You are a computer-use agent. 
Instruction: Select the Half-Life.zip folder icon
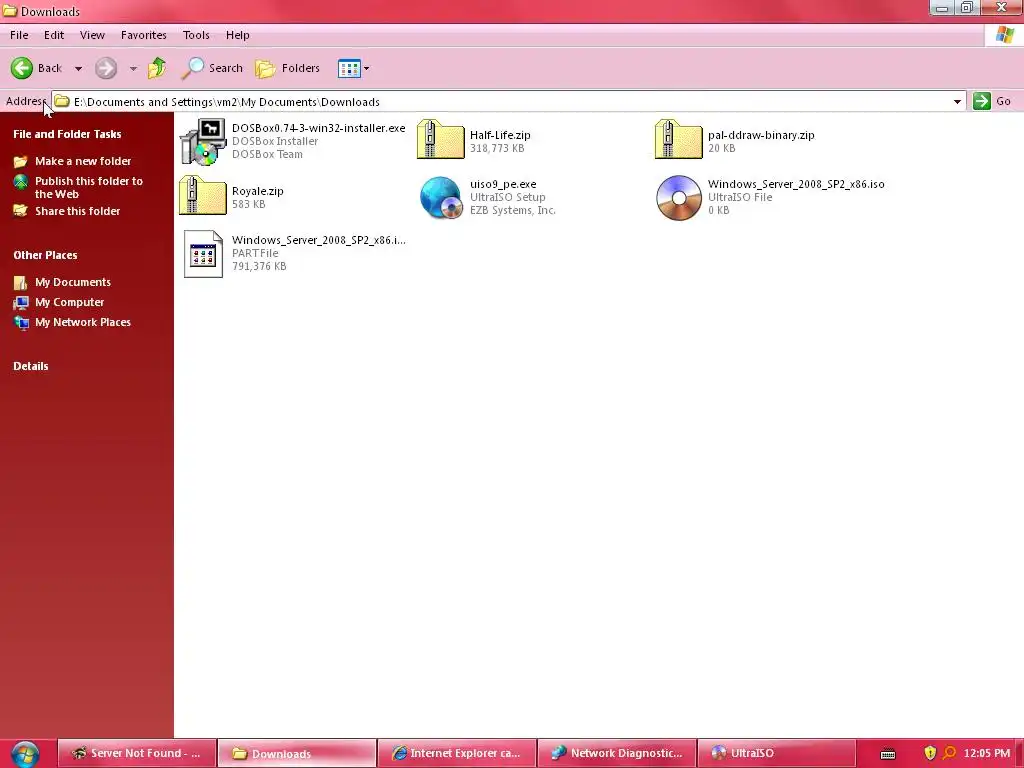point(441,139)
